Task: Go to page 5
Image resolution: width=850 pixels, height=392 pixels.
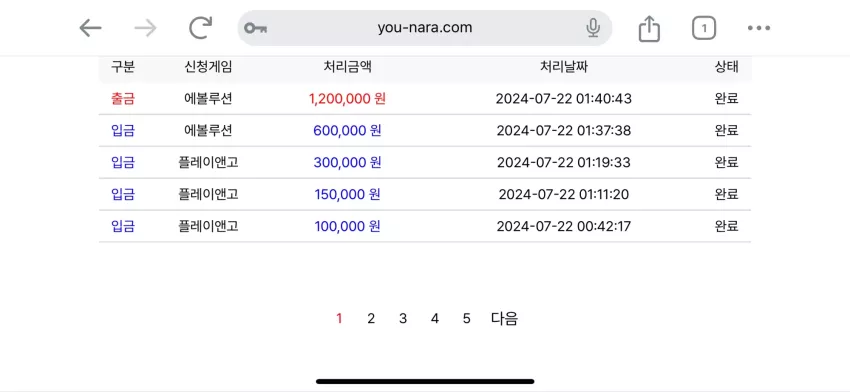Action: [467, 319]
